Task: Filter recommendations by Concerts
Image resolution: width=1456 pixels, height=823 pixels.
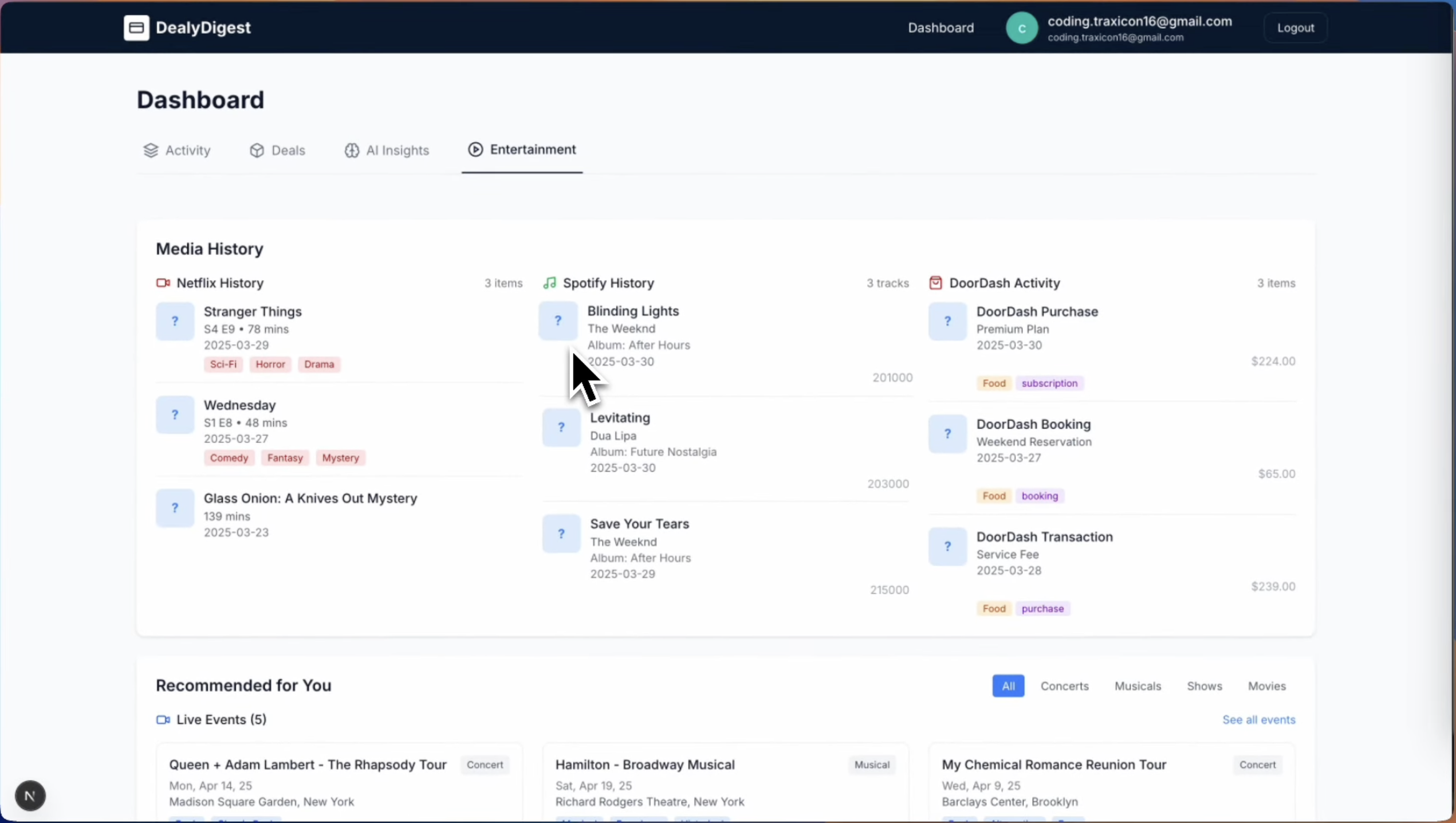Action: tap(1064, 686)
